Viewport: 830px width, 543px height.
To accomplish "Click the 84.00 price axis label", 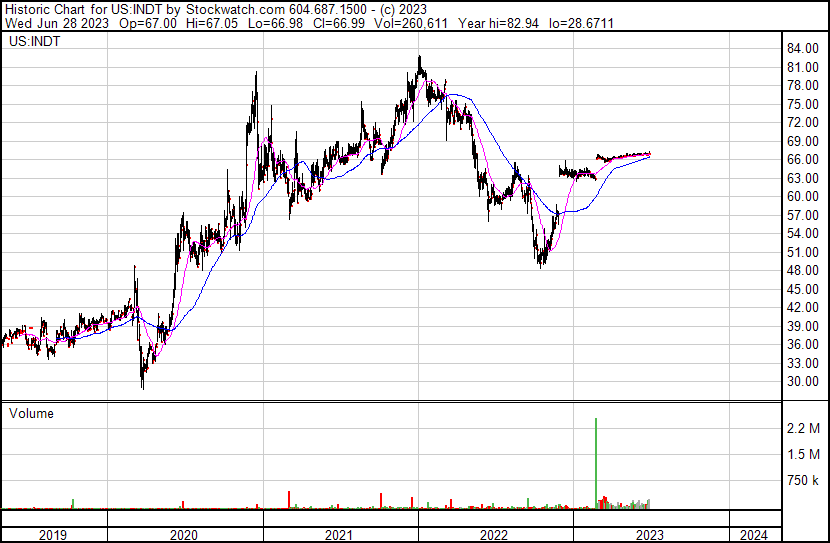I will tap(803, 49).
